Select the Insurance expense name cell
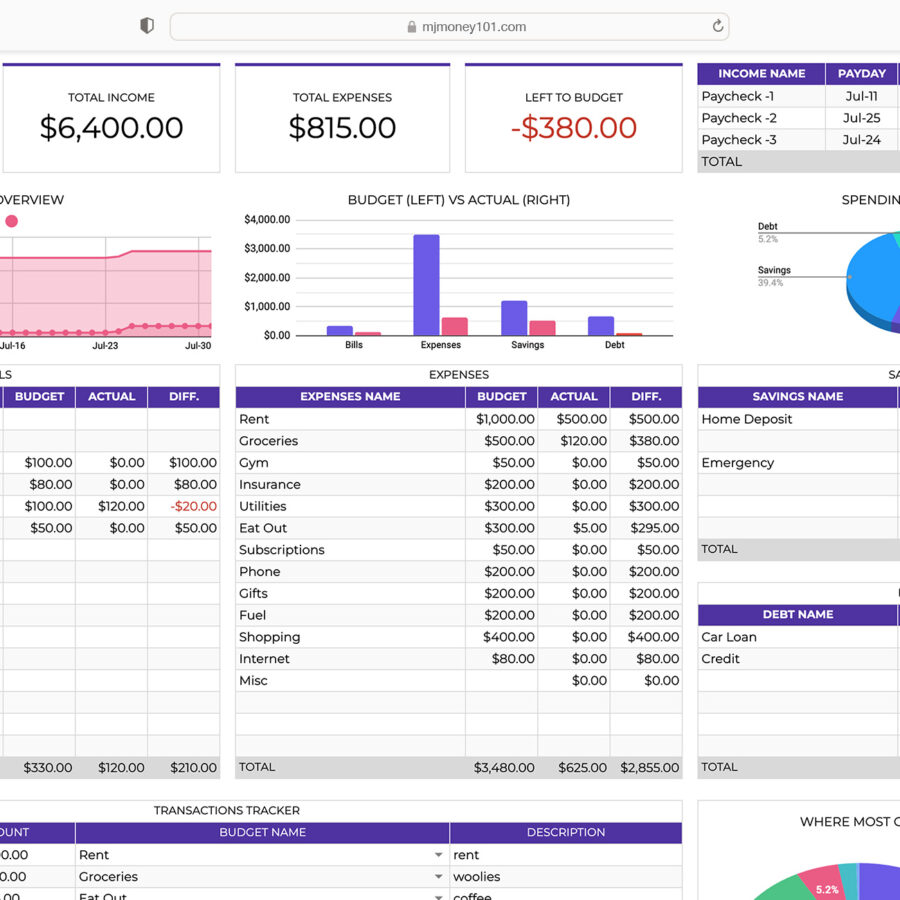 [350, 484]
